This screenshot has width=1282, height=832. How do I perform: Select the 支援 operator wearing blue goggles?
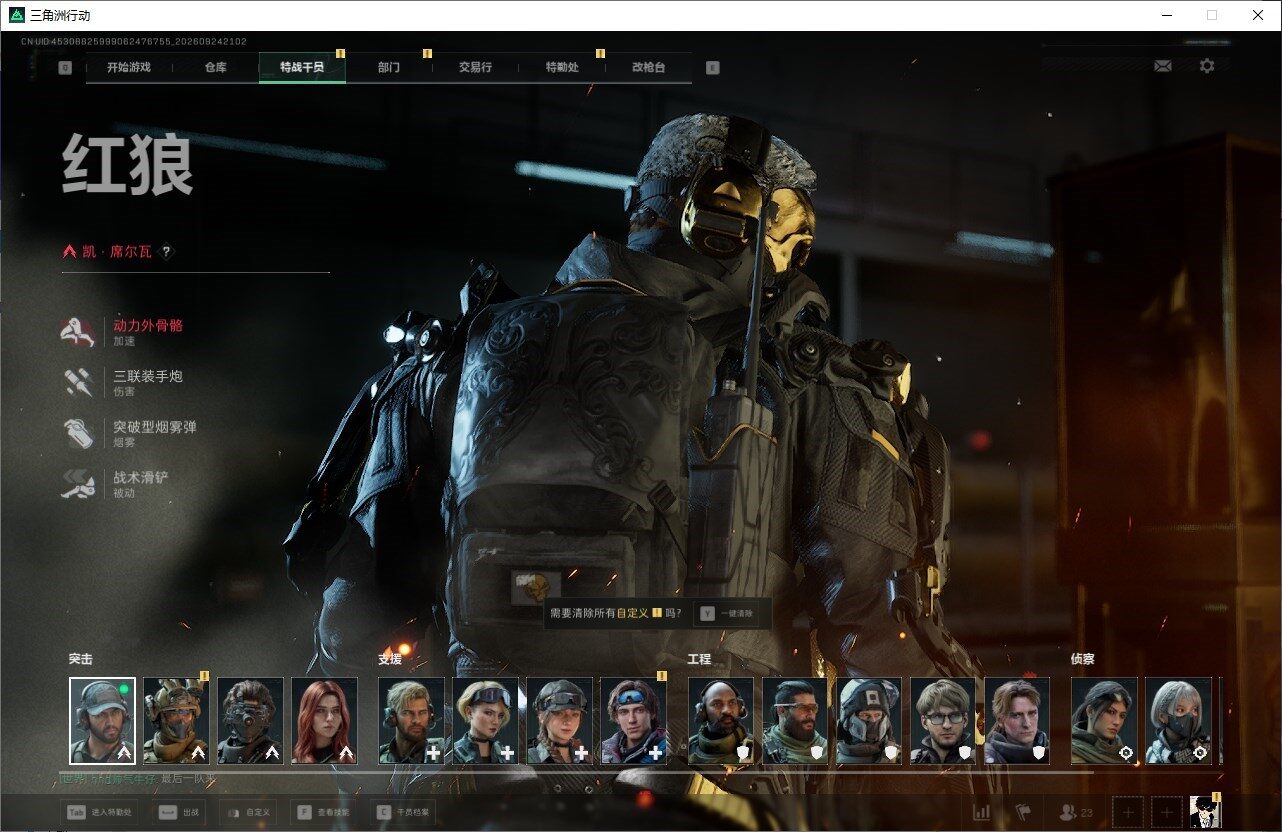(633, 721)
